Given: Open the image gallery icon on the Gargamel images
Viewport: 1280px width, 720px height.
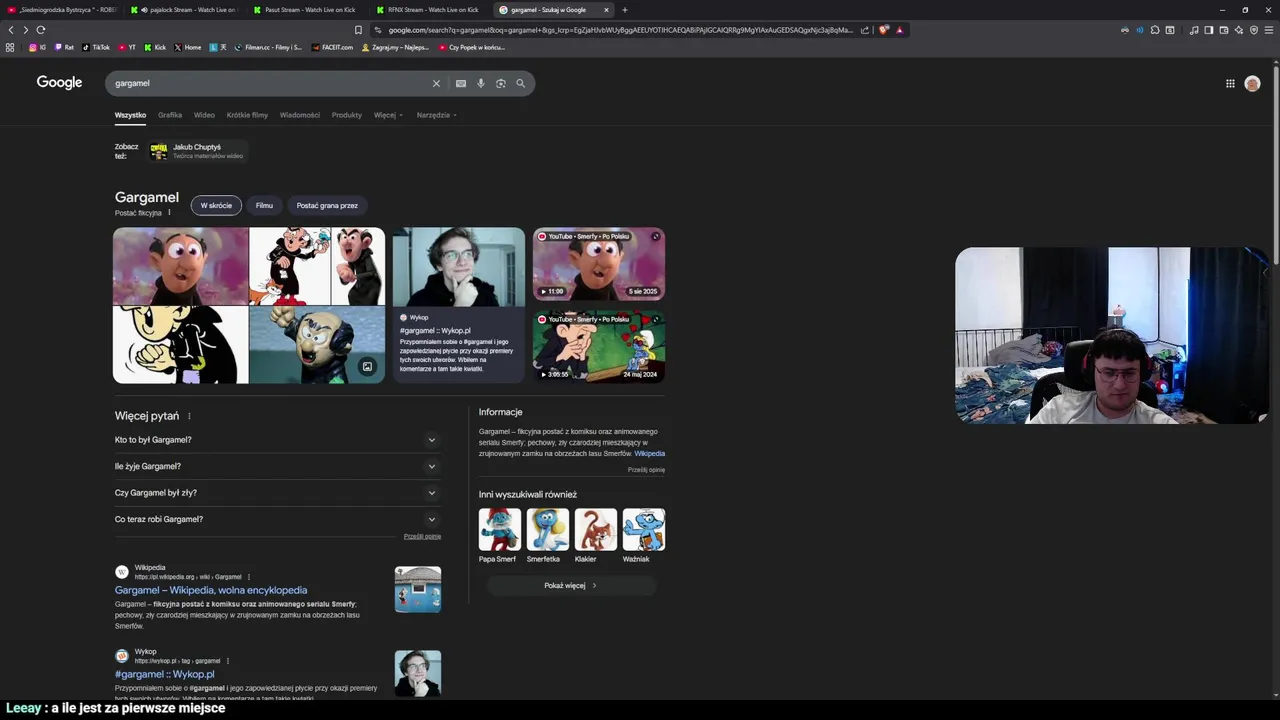Looking at the screenshot, I should click(367, 367).
